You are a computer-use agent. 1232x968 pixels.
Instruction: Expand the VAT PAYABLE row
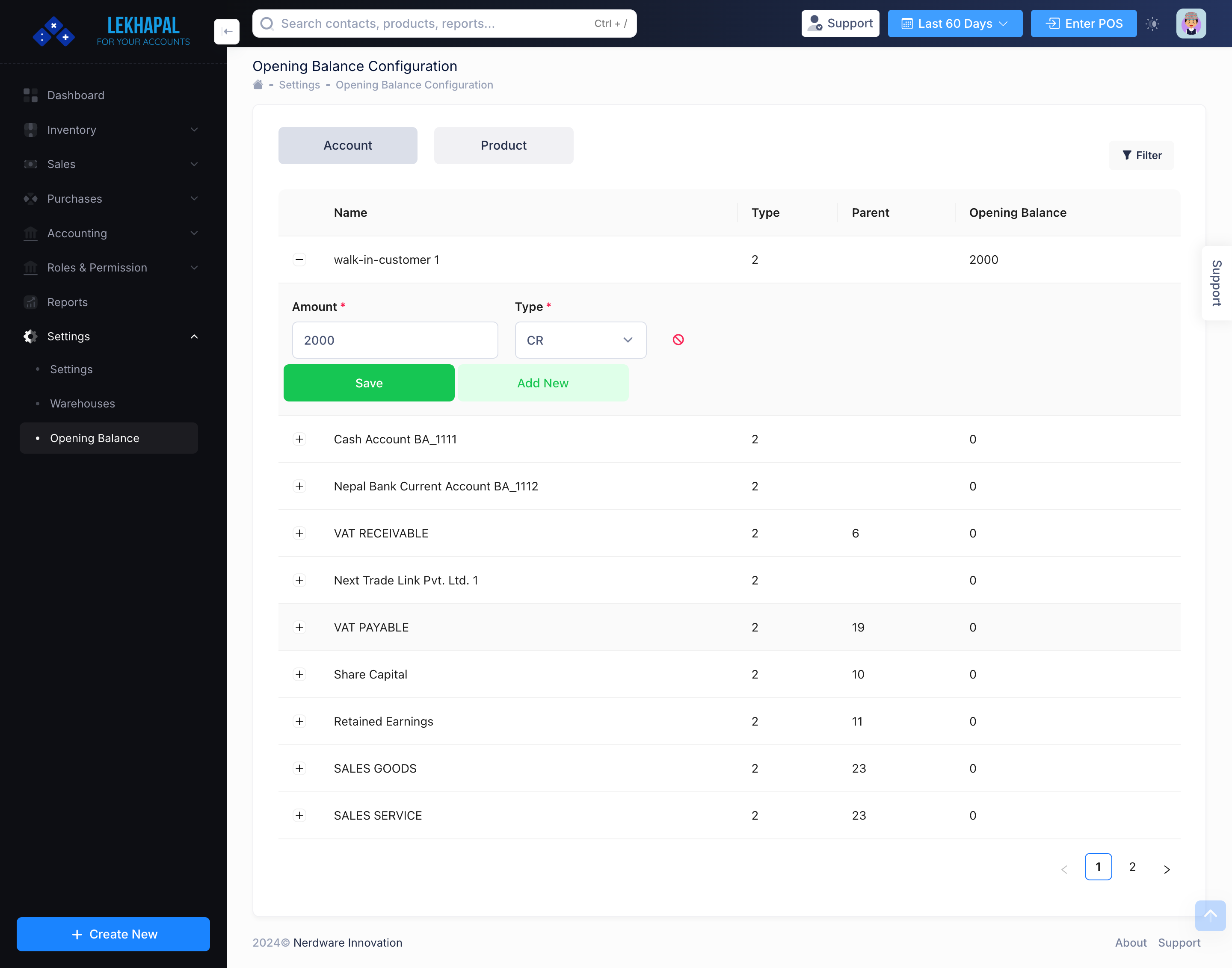tap(299, 627)
